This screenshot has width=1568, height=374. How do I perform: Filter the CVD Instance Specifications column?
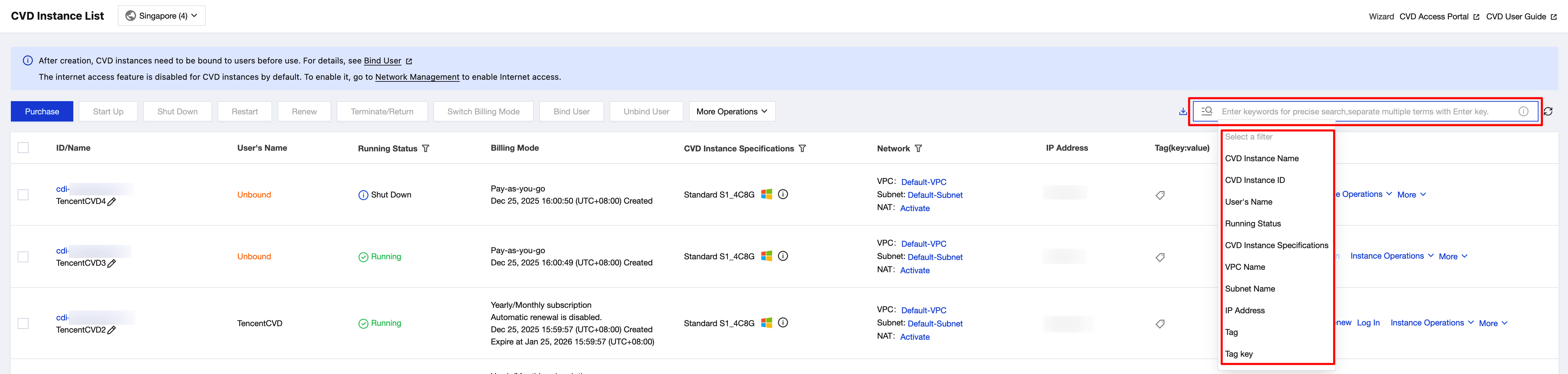click(802, 149)
